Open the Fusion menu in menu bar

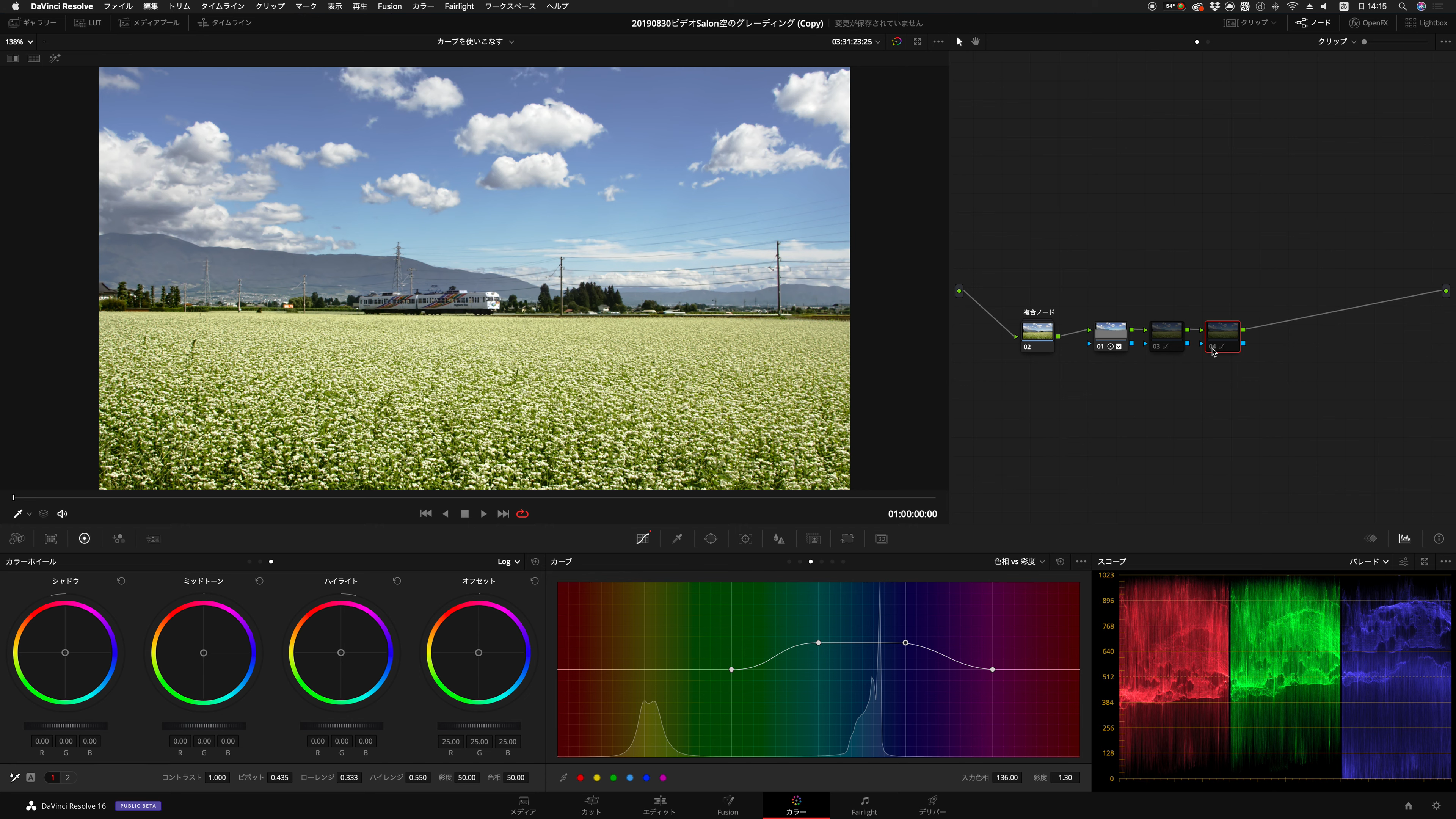click(389, 6)
